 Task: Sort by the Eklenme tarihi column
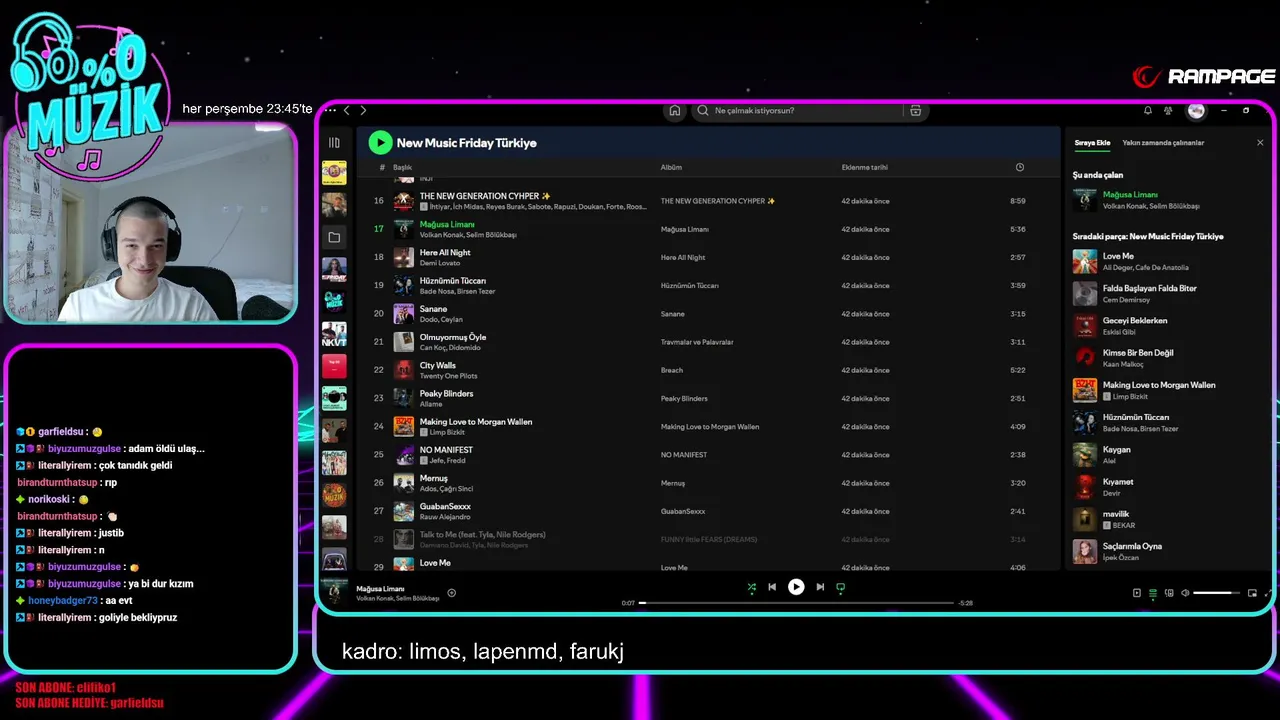[x=864, y=167]
